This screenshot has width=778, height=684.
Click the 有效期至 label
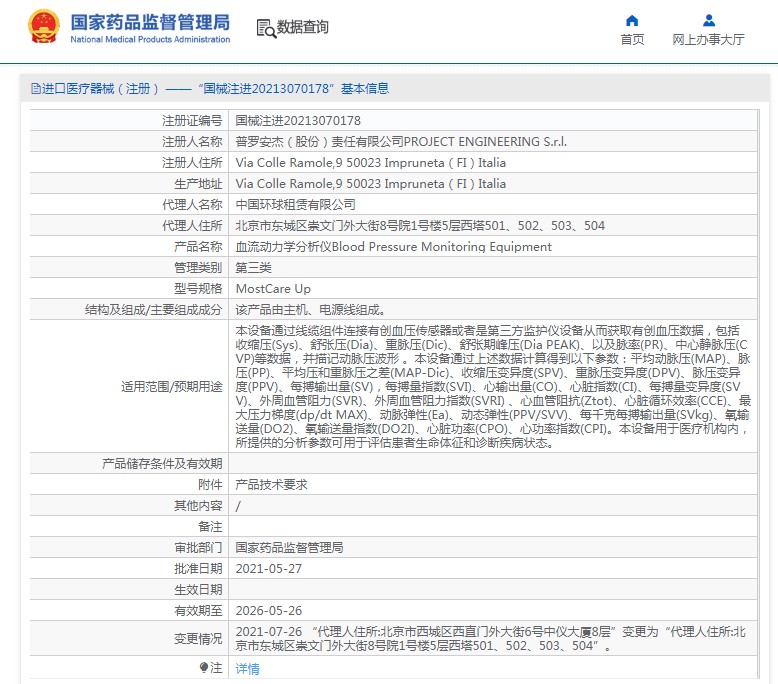point(198,611)
